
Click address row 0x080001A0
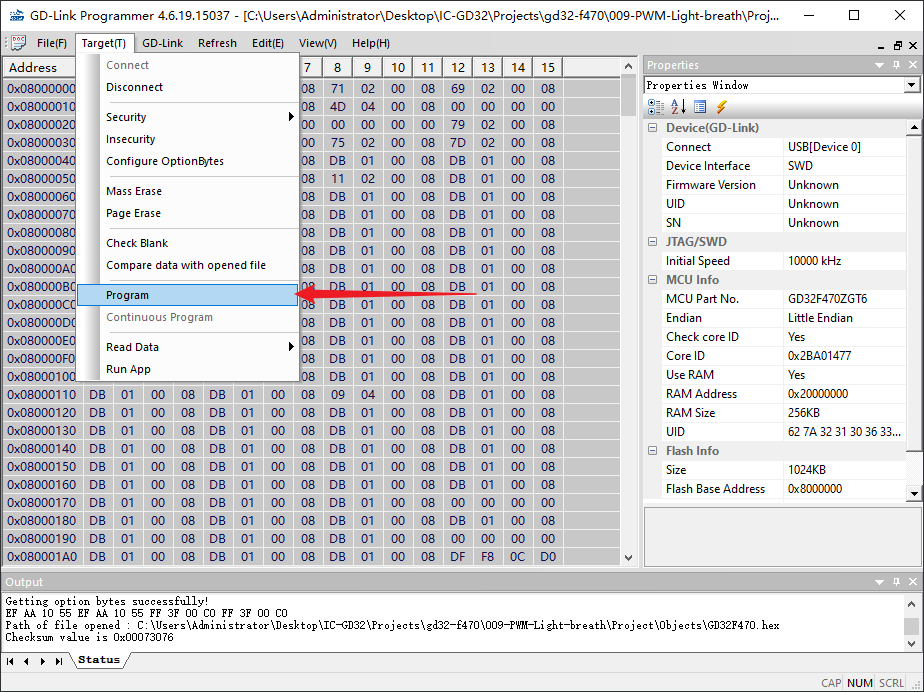tap(42, 556)
